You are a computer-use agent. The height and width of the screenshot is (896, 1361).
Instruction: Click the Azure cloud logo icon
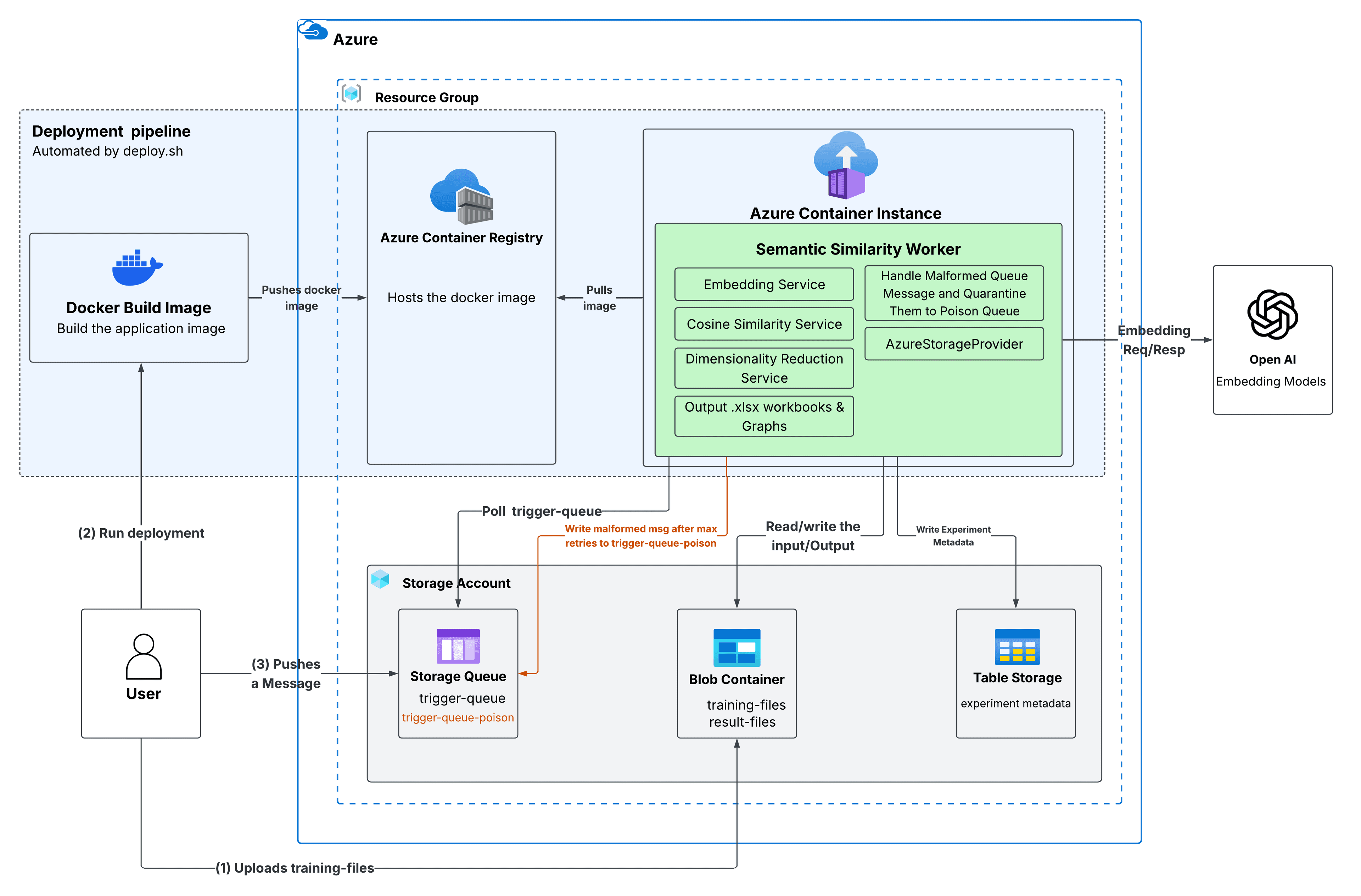(313, 30)
